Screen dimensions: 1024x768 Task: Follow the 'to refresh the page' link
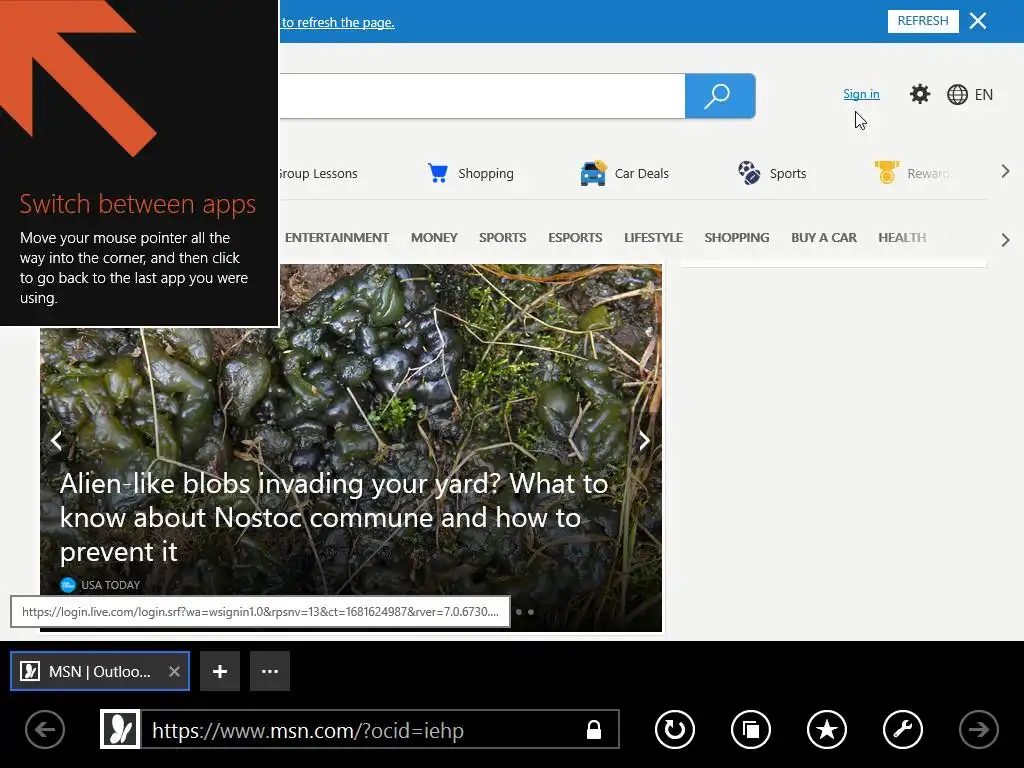(338, 22)
